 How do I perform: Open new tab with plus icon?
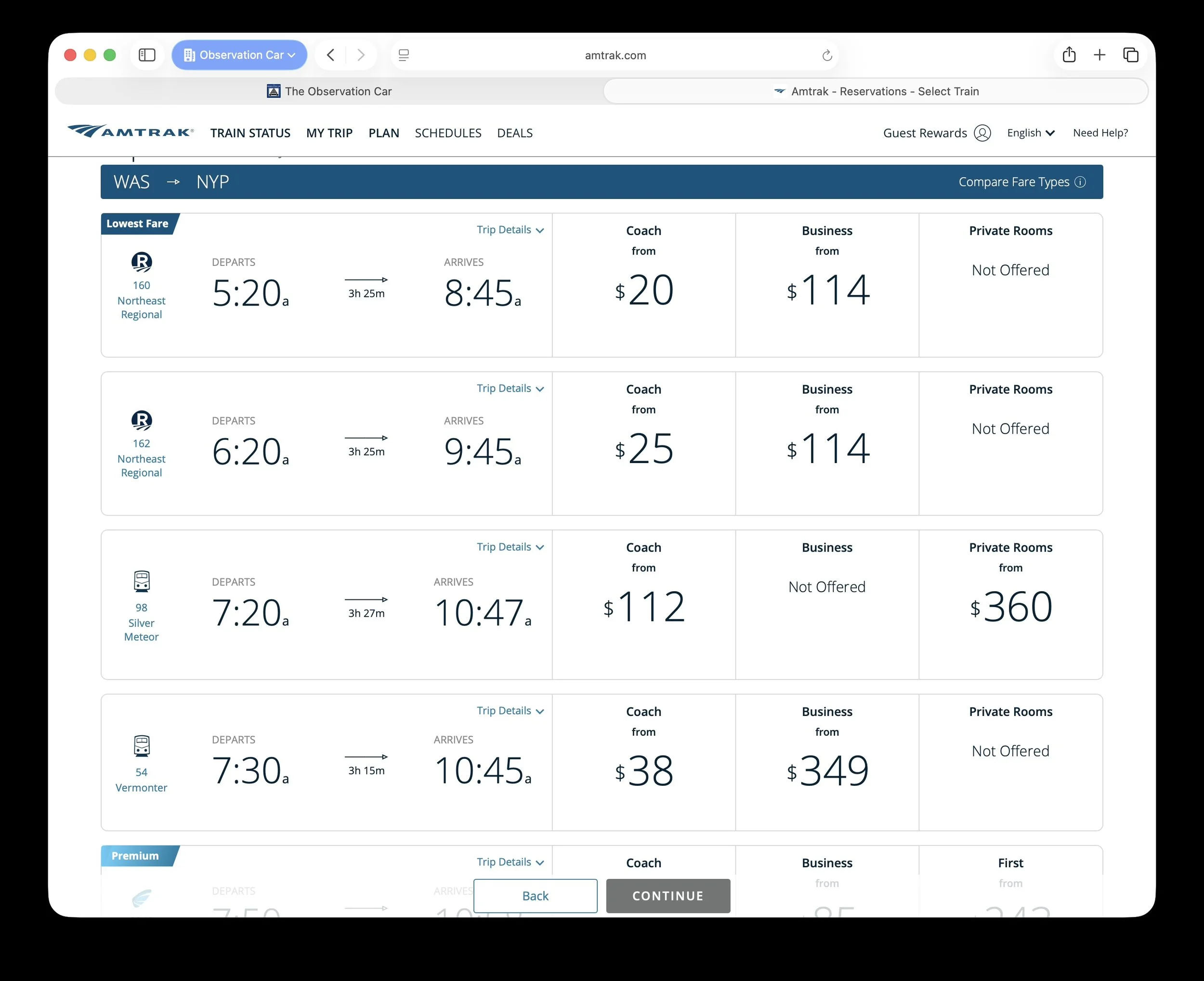tap(1099, 55)
